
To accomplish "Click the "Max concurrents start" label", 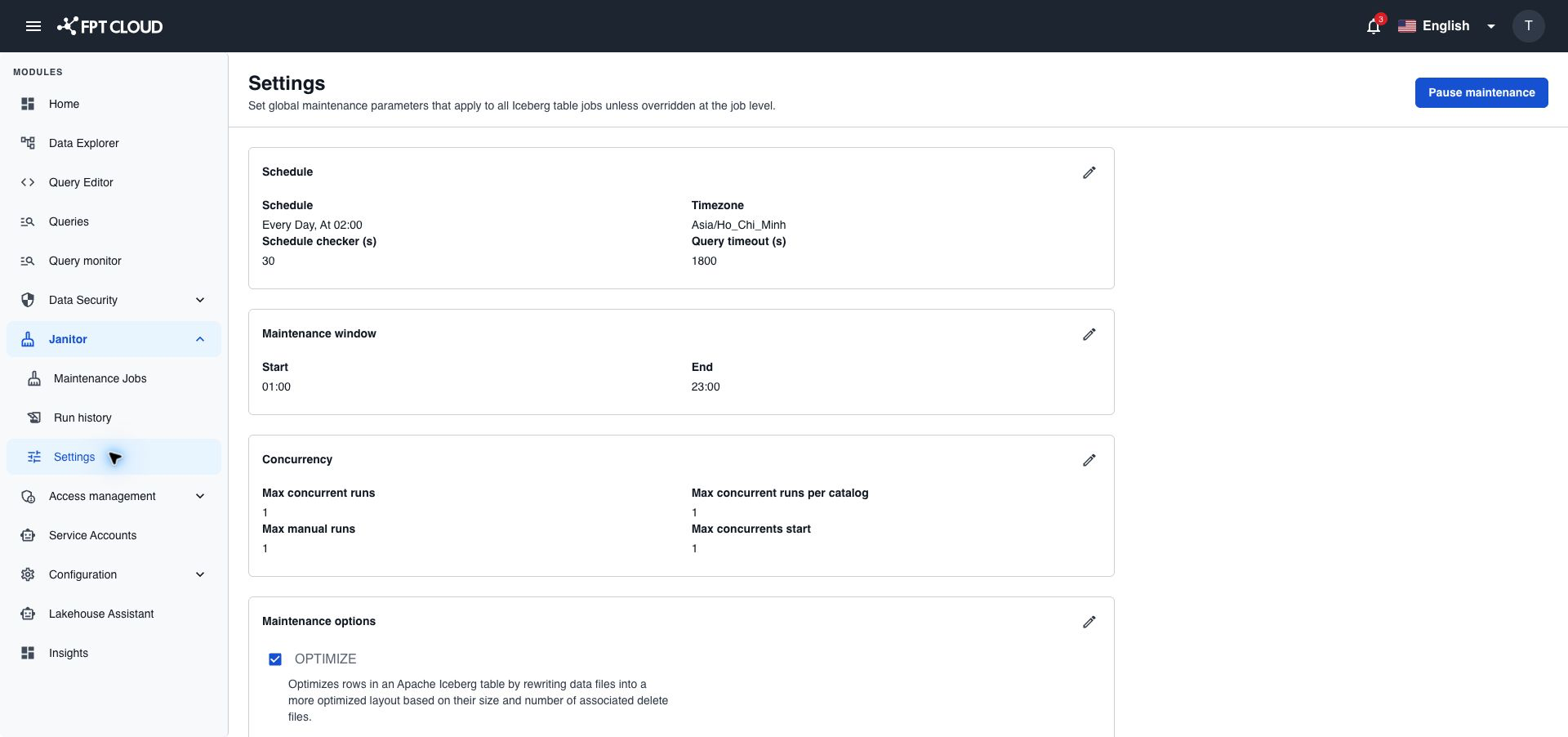I will (751, 529).
